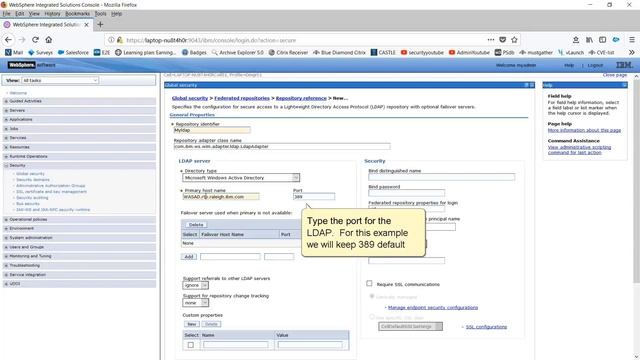Open the SSL configurations link
This screenshot has width=640, height=360.
[x=486, y=327]
